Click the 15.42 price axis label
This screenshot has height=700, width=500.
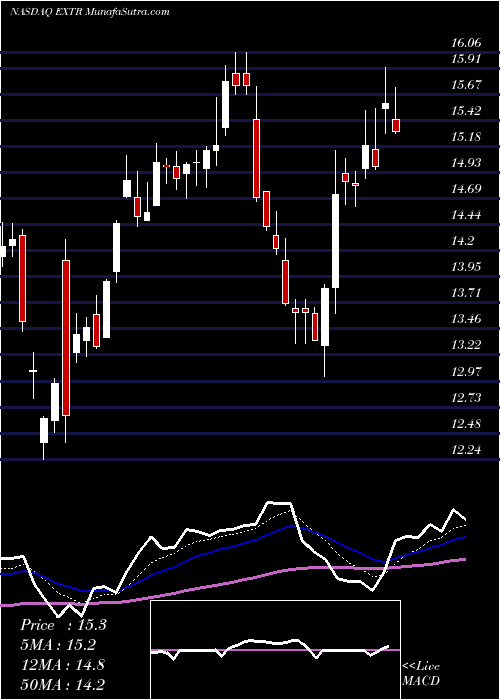point(466,111)
